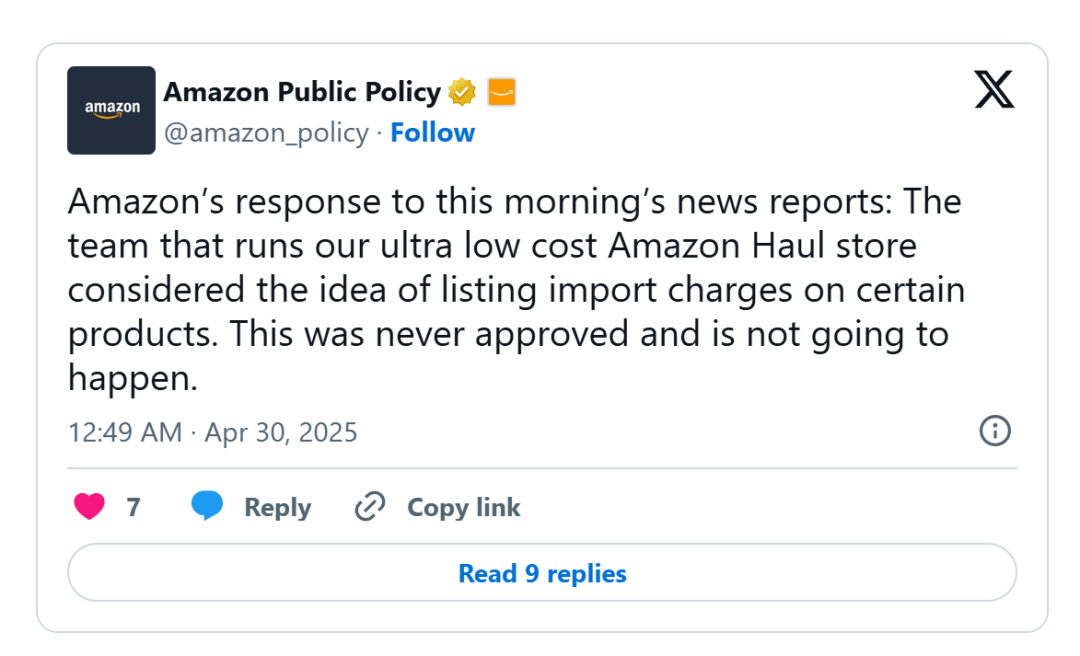Open the Amazon Public Policy display name
Viewport: 1080px width, 656px height.
coord(302,92)
